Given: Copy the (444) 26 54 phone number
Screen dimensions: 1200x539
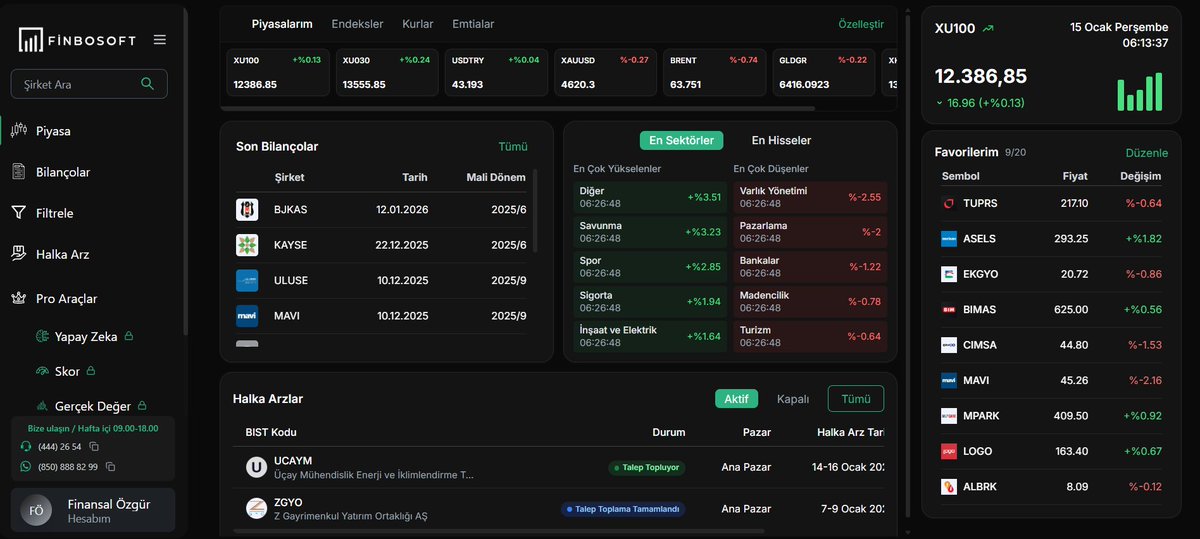Looking at the screenshot, I should (94, 446).
